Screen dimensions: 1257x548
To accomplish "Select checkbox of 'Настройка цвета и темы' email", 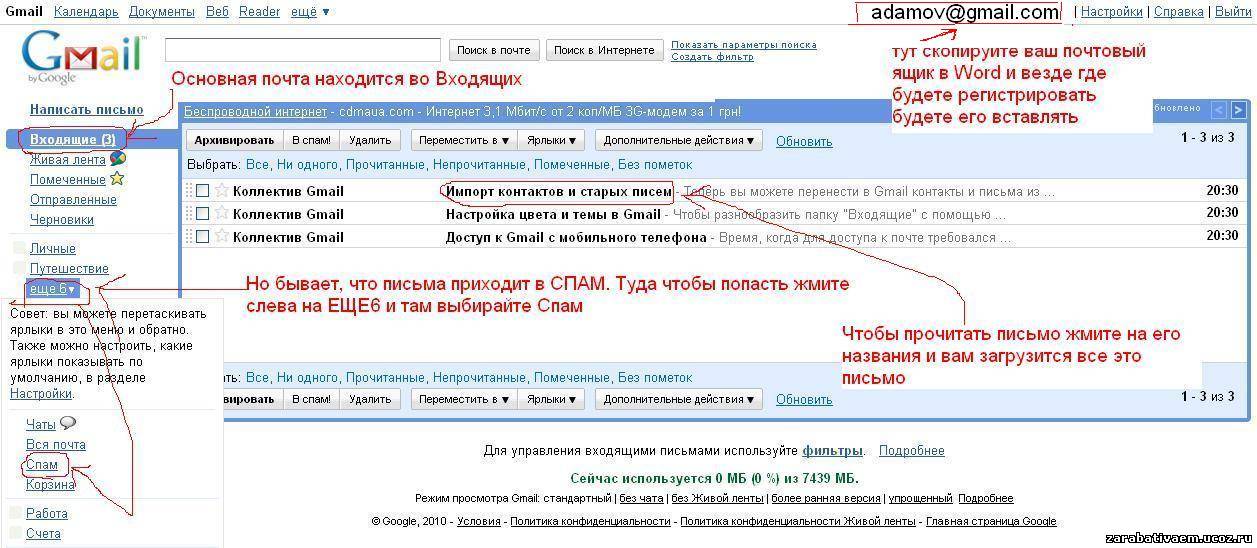I will (203, 214).
